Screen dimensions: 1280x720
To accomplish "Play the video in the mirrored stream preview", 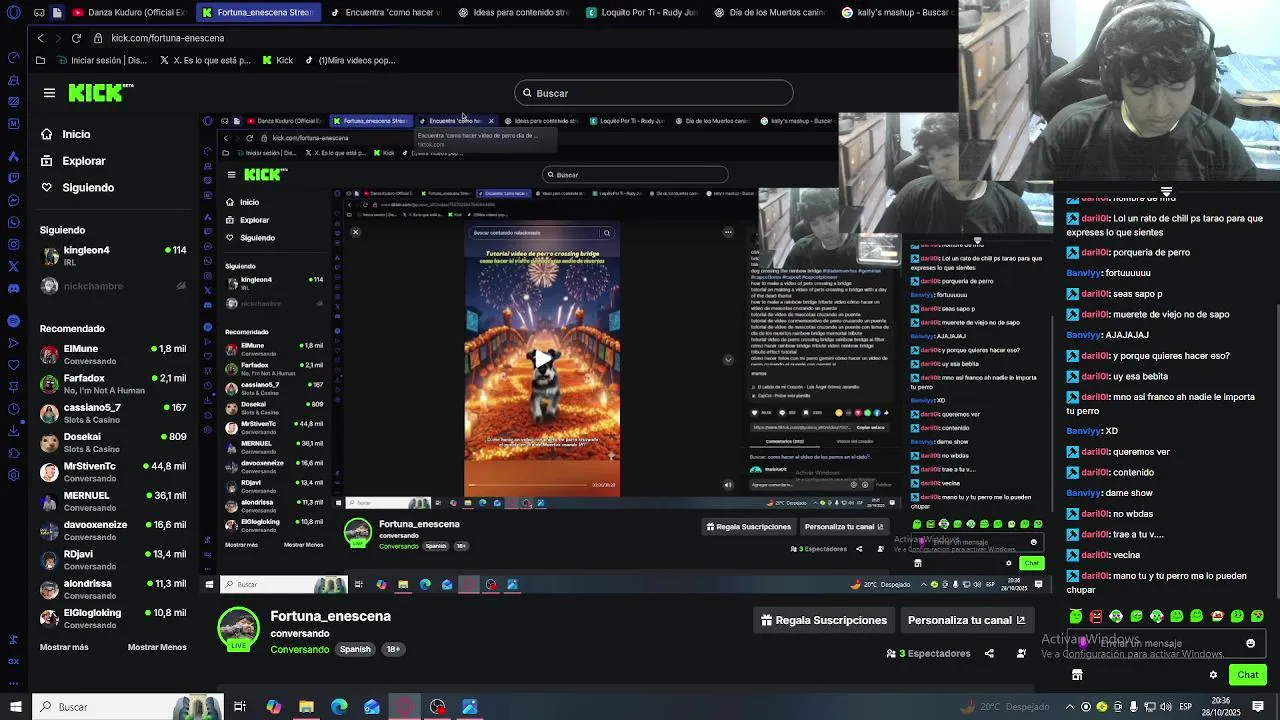I will tap(541, 359).
